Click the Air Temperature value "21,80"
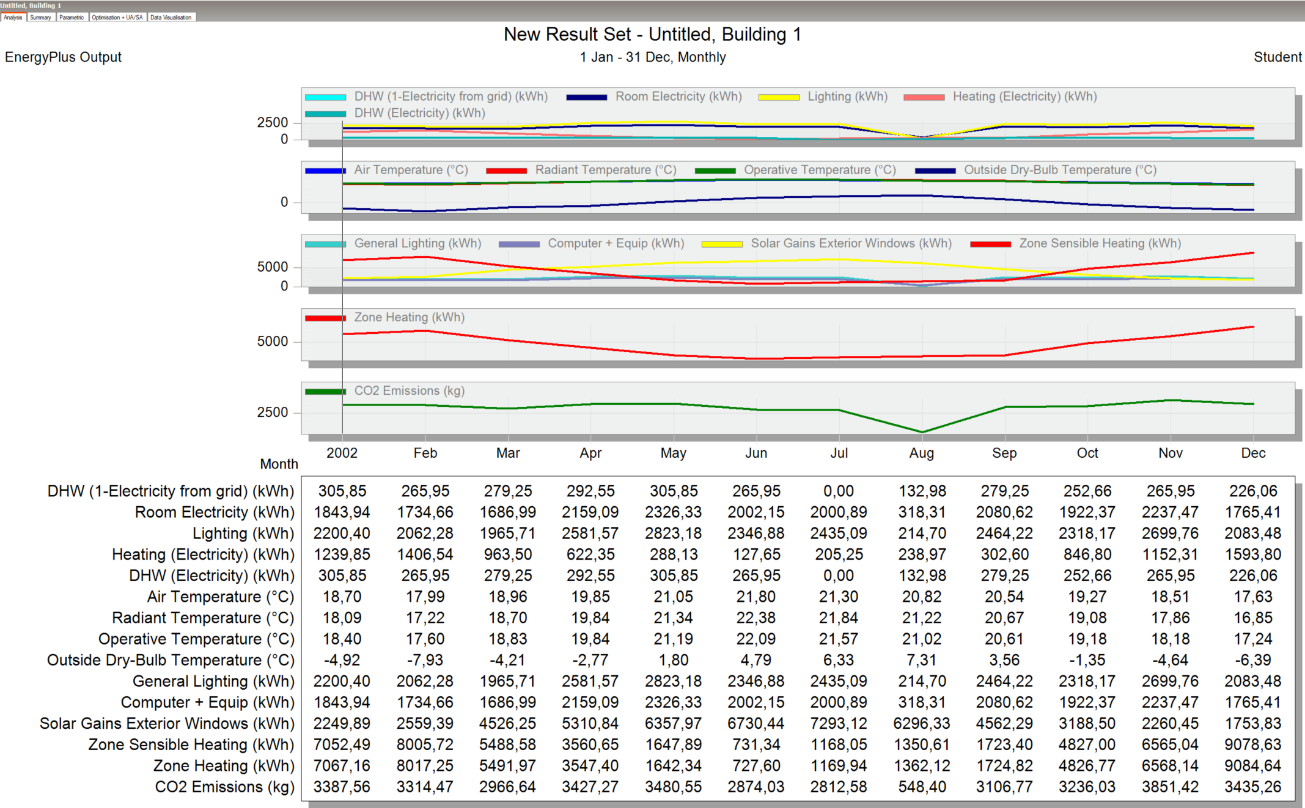This screenshot has height=808, width=1305. point(756,596)
